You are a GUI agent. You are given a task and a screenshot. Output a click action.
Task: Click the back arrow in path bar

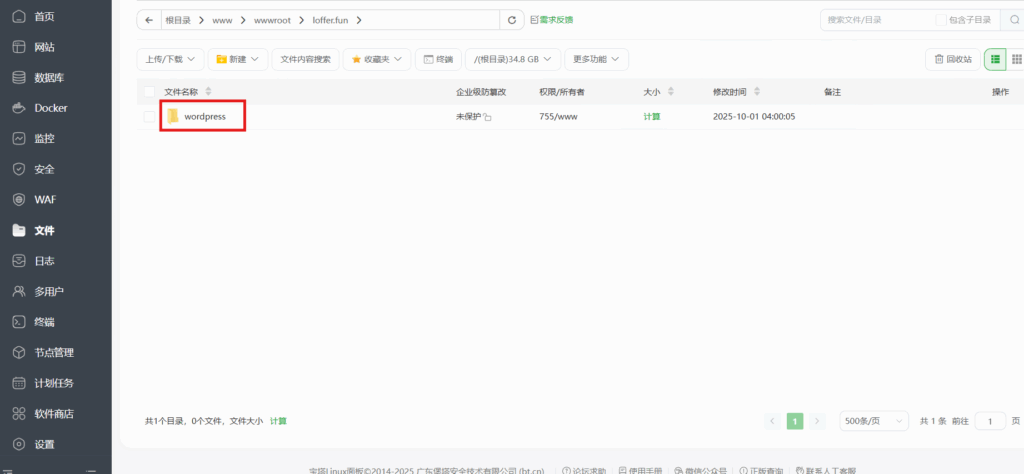pos(149,20)
